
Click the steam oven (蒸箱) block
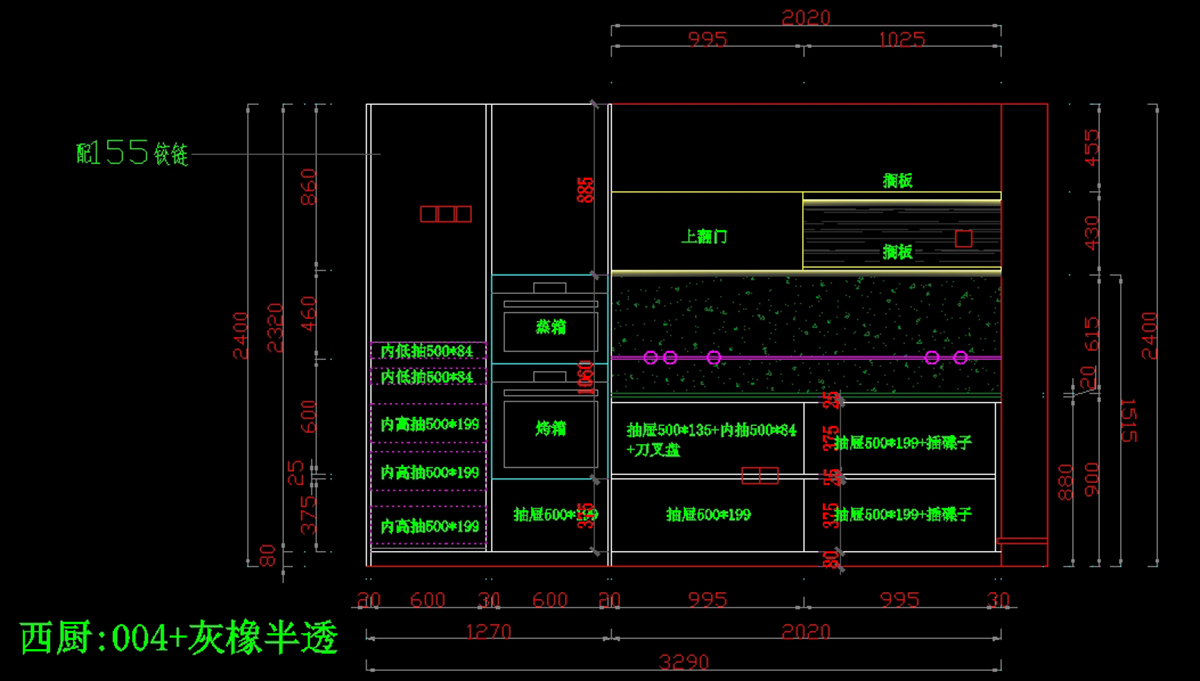(x=550, y=327)
